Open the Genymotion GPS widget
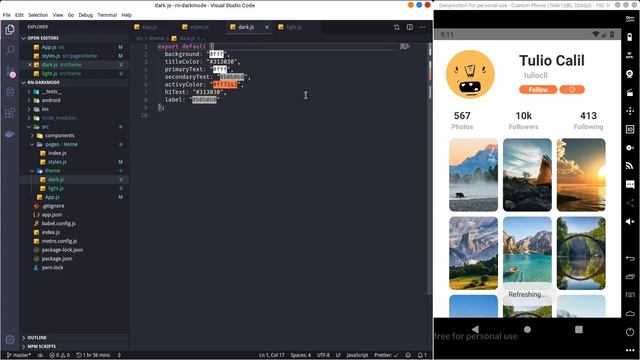This screenshot has width=640, height=360. point(630,56)
